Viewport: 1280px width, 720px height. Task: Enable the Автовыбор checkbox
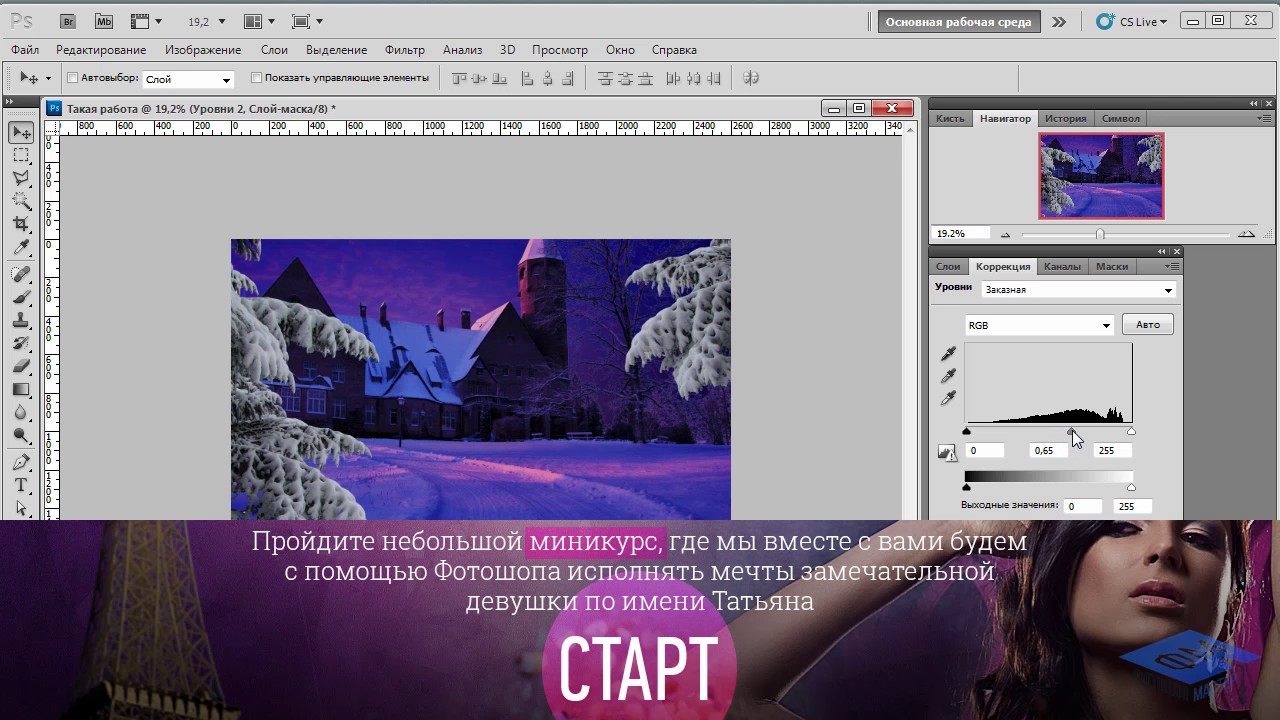73,78
